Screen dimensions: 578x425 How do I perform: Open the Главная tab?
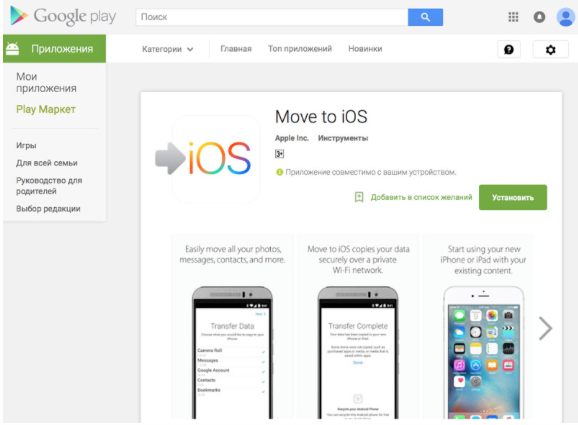[x=236, y=49]
